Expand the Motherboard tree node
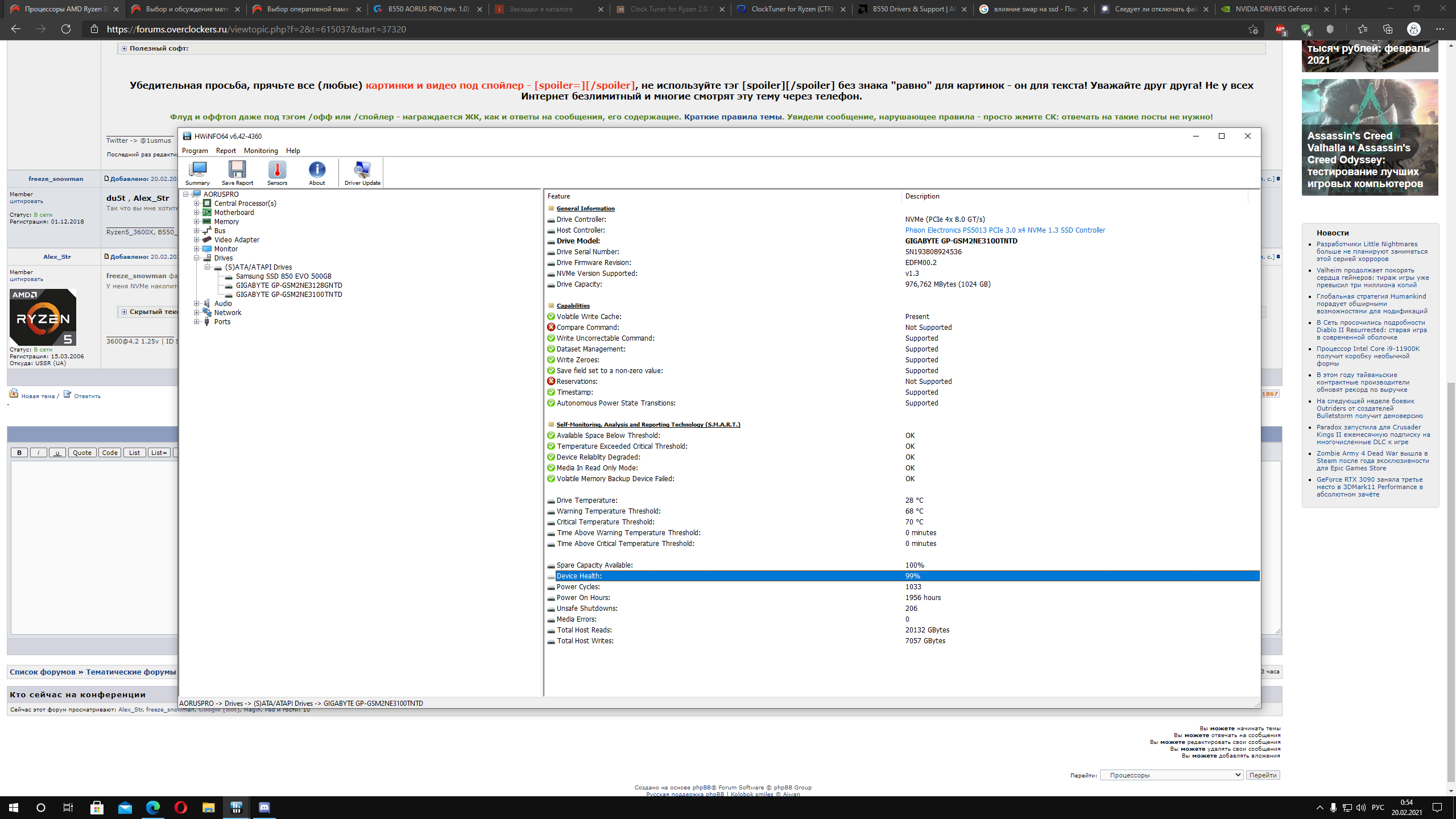Image resolution: width=1456 pixels, height=819 pixels. click(x=197, y=213)
